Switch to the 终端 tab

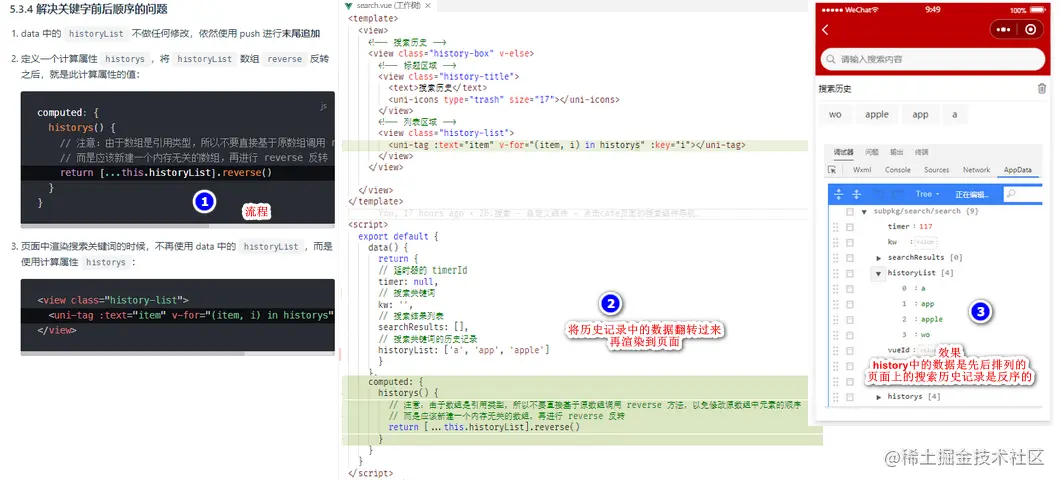click(922, 152)
